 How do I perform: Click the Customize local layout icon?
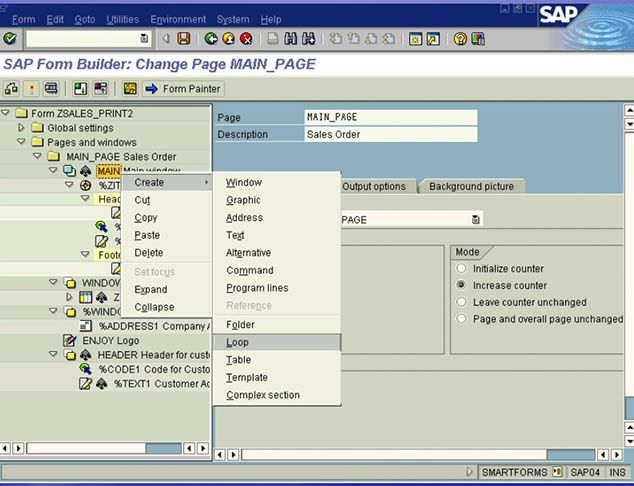click(478, 39)
